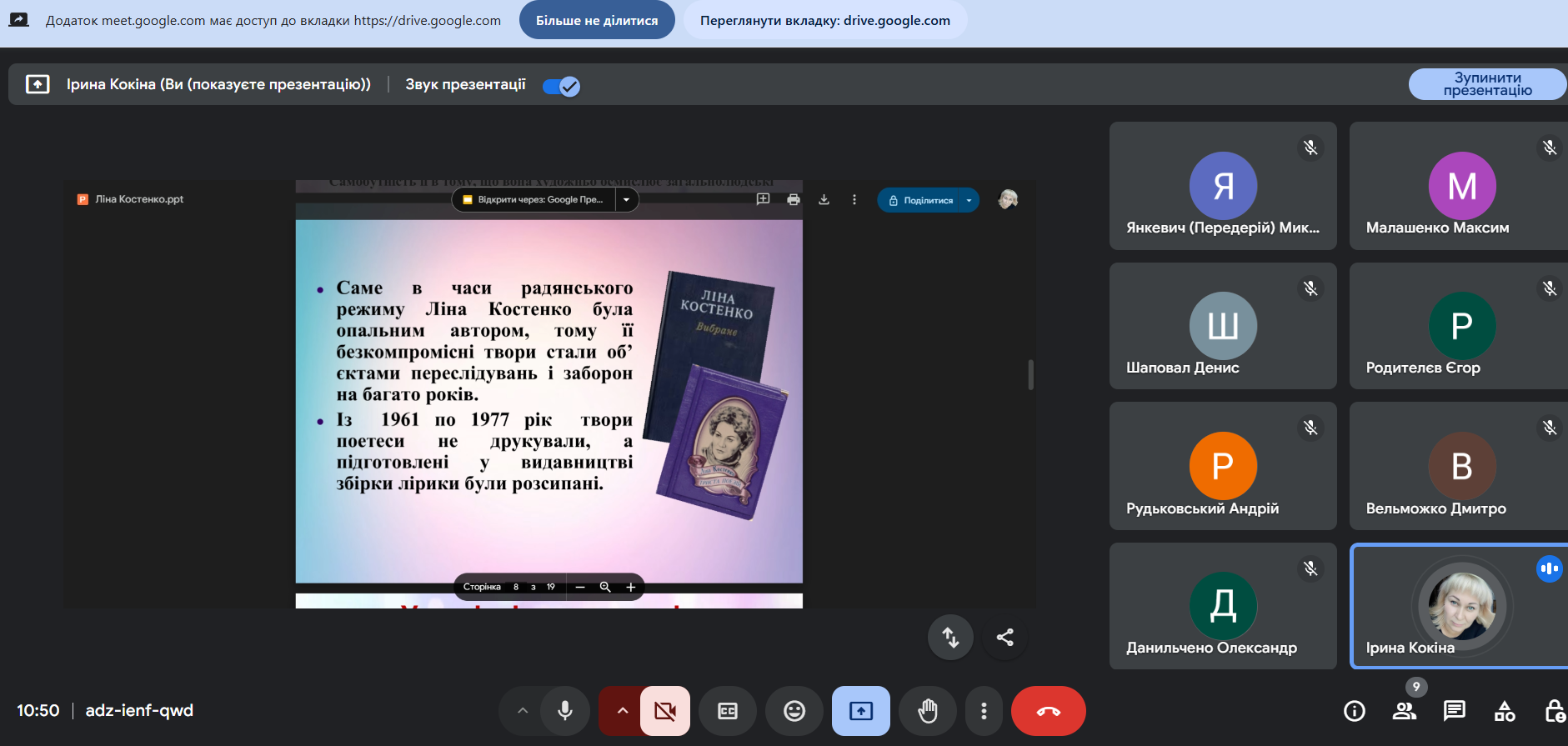1568x746 pixels.
Task: Open dropdown next to Відкрити через
Action: [627, 200]
